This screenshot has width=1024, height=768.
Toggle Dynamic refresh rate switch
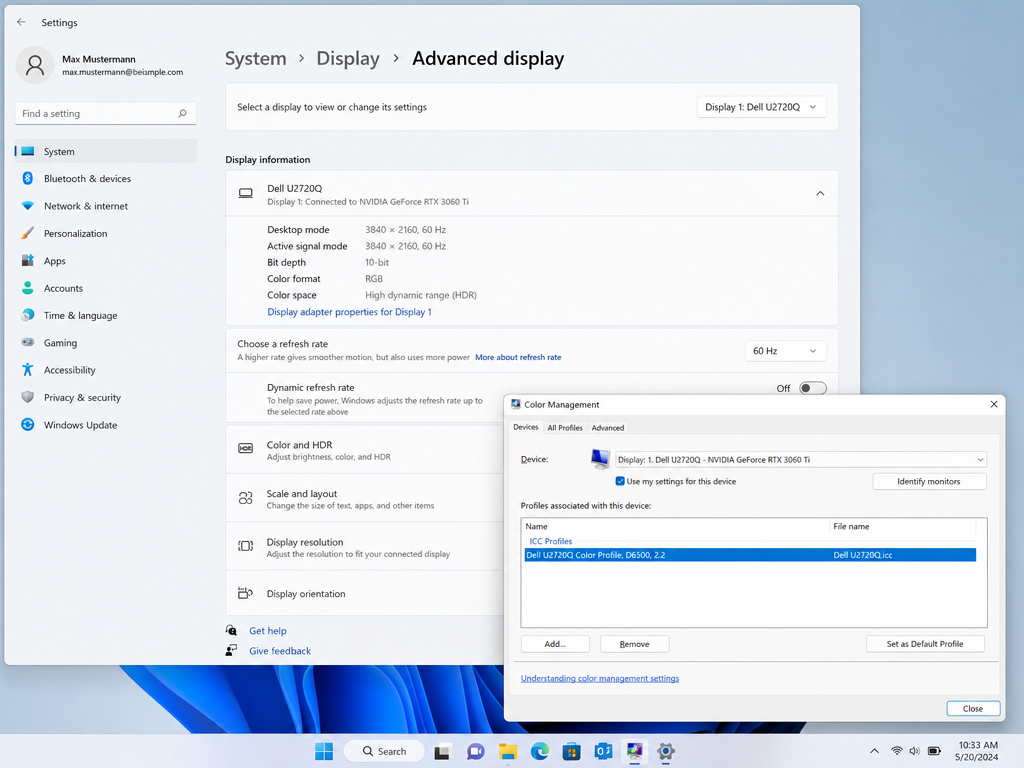point(813,388)
